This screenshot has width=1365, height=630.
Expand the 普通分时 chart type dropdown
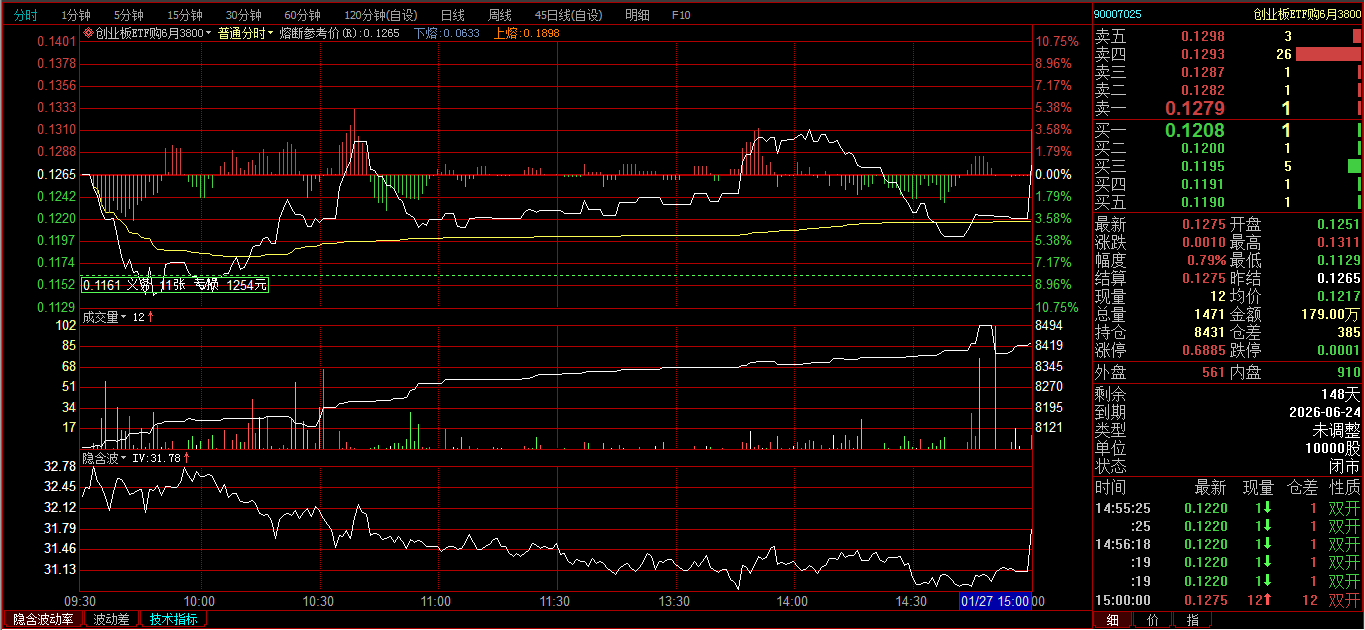coord(245,33)
